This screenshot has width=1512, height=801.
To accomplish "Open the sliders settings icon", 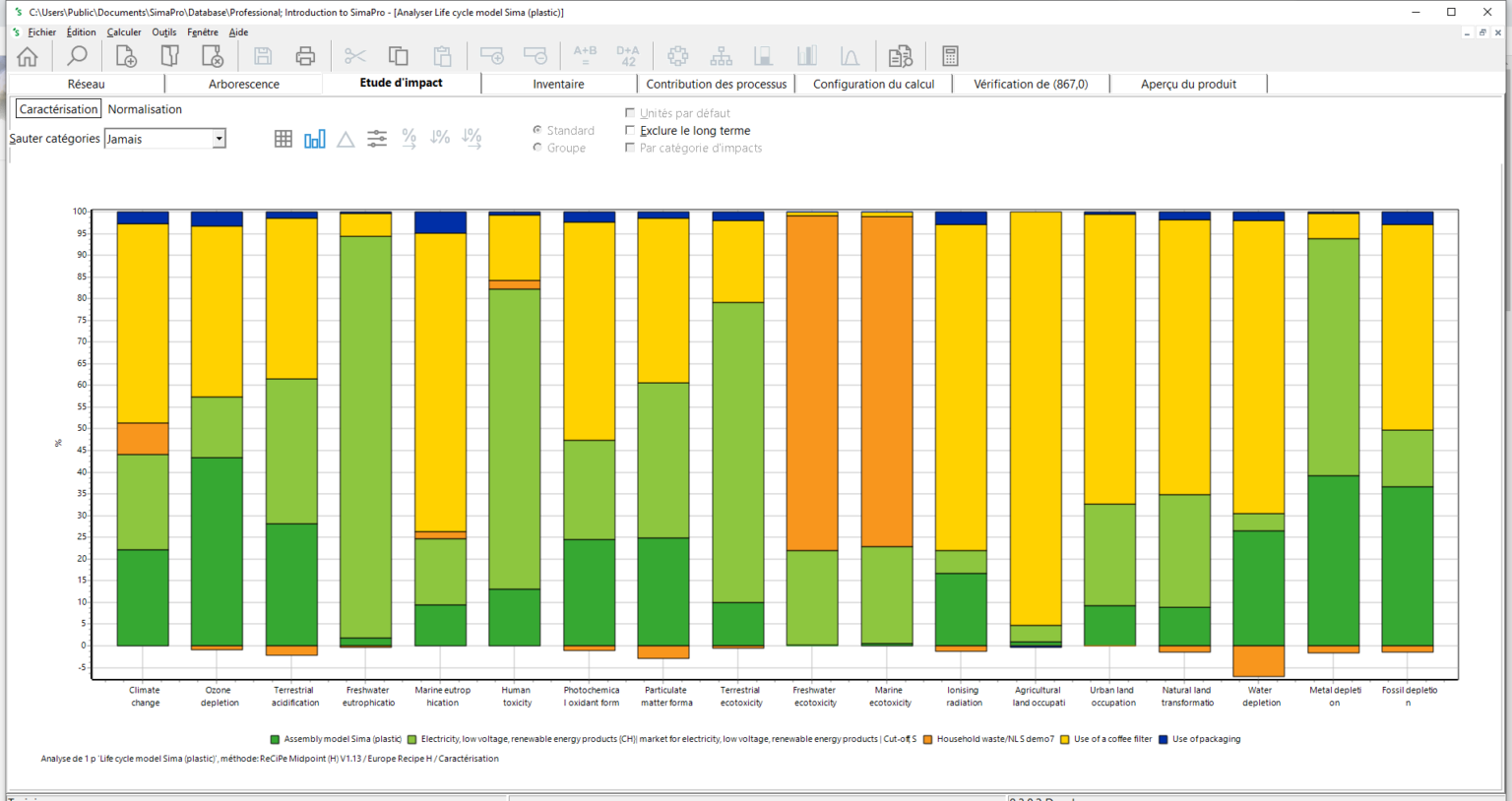I will coord(377,139).
